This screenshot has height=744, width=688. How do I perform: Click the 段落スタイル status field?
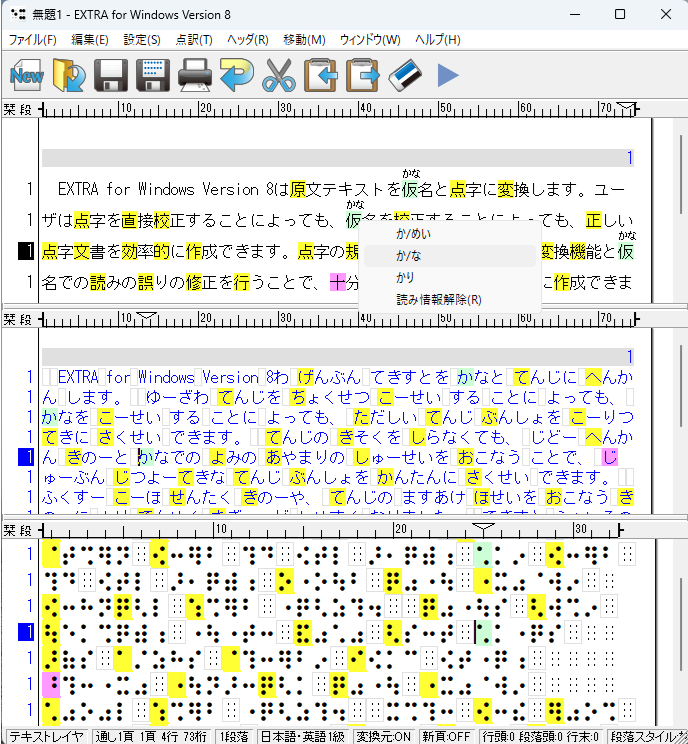click(647, 737)
